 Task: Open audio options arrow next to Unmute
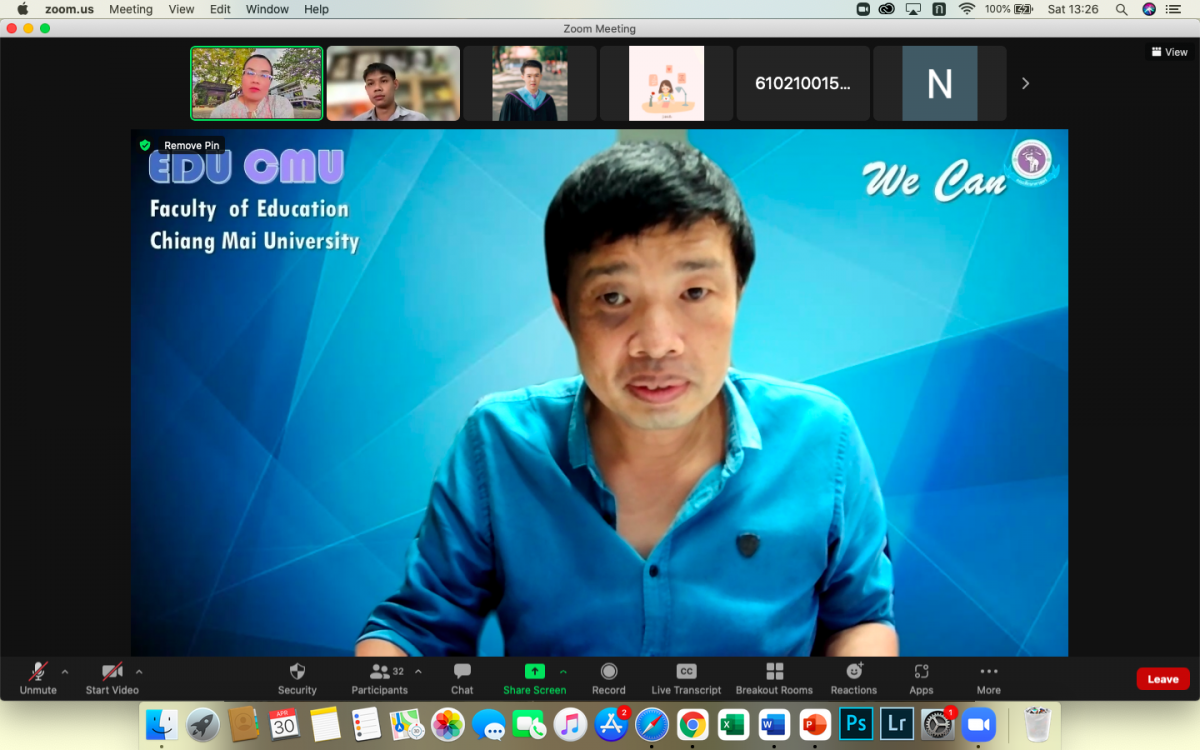66,672
